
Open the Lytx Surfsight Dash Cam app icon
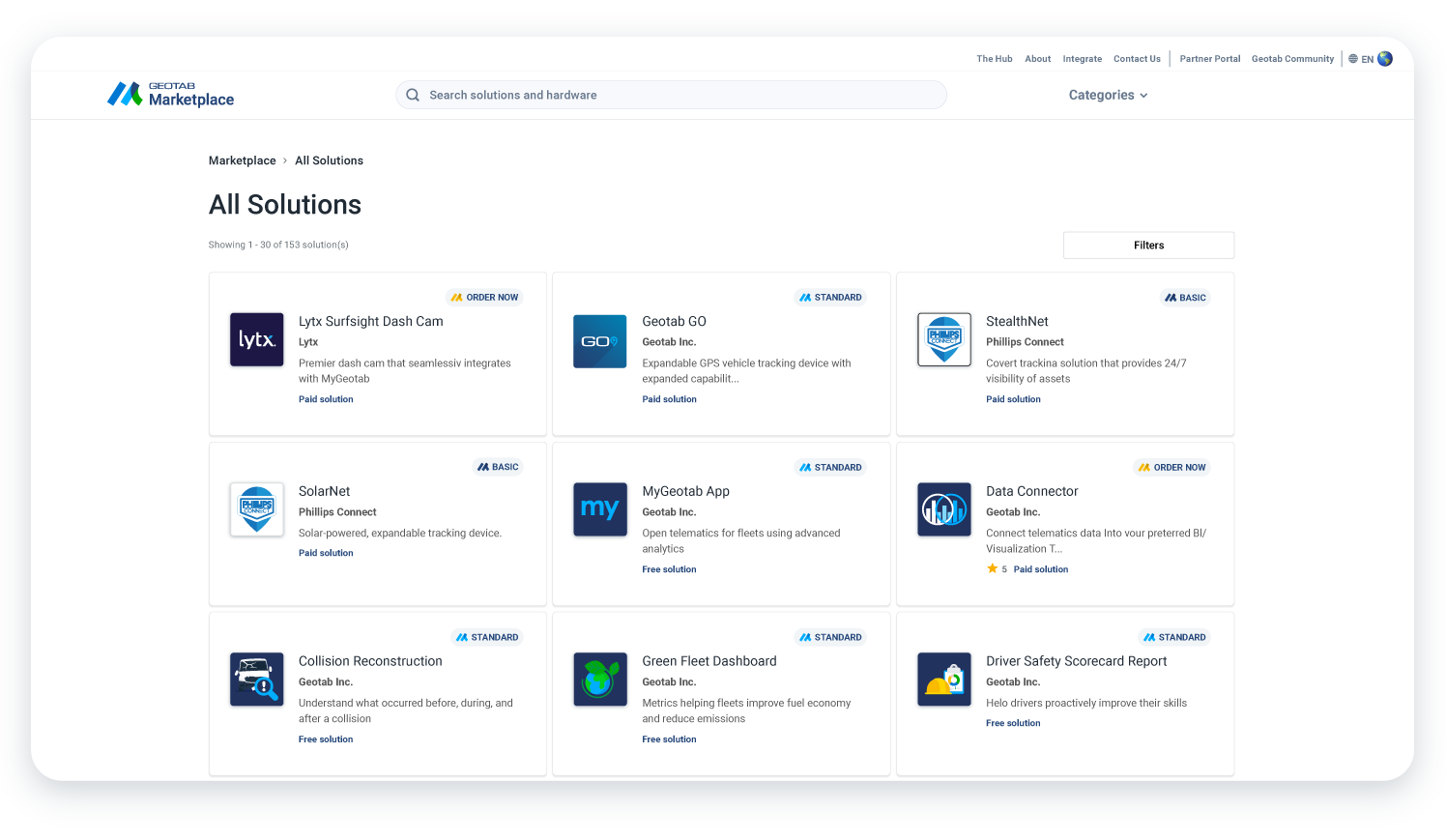[256, 339]
